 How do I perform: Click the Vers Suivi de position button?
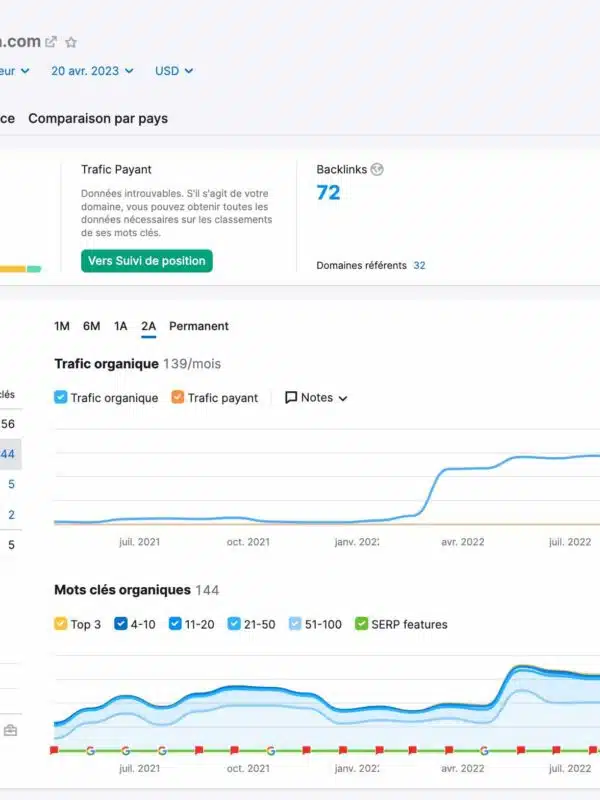pyautogui.click(x=147, y=261)
